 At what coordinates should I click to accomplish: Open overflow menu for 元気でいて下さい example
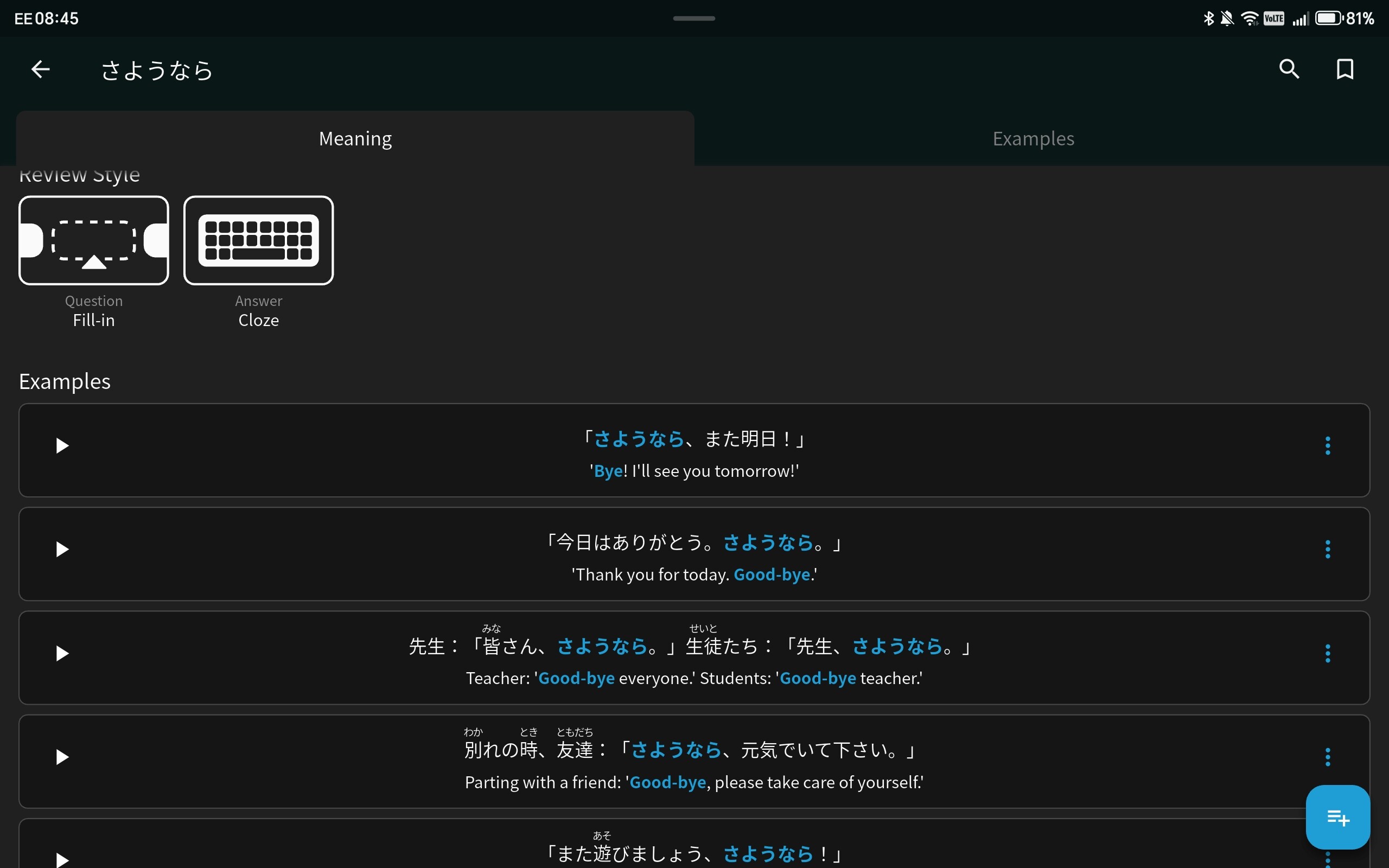click(x=1328, y=758)
